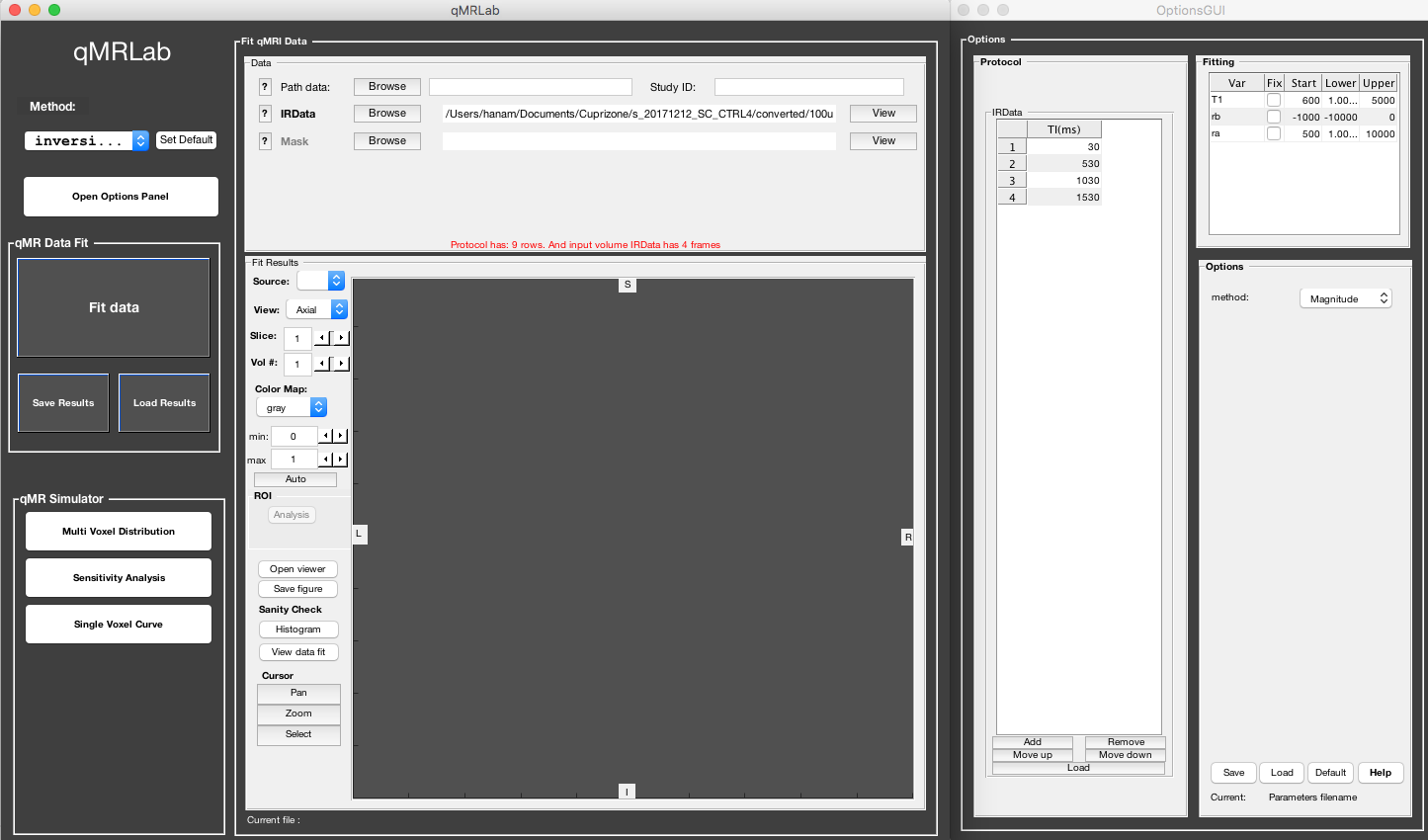Click the Study ID field

tap(809, 87)
